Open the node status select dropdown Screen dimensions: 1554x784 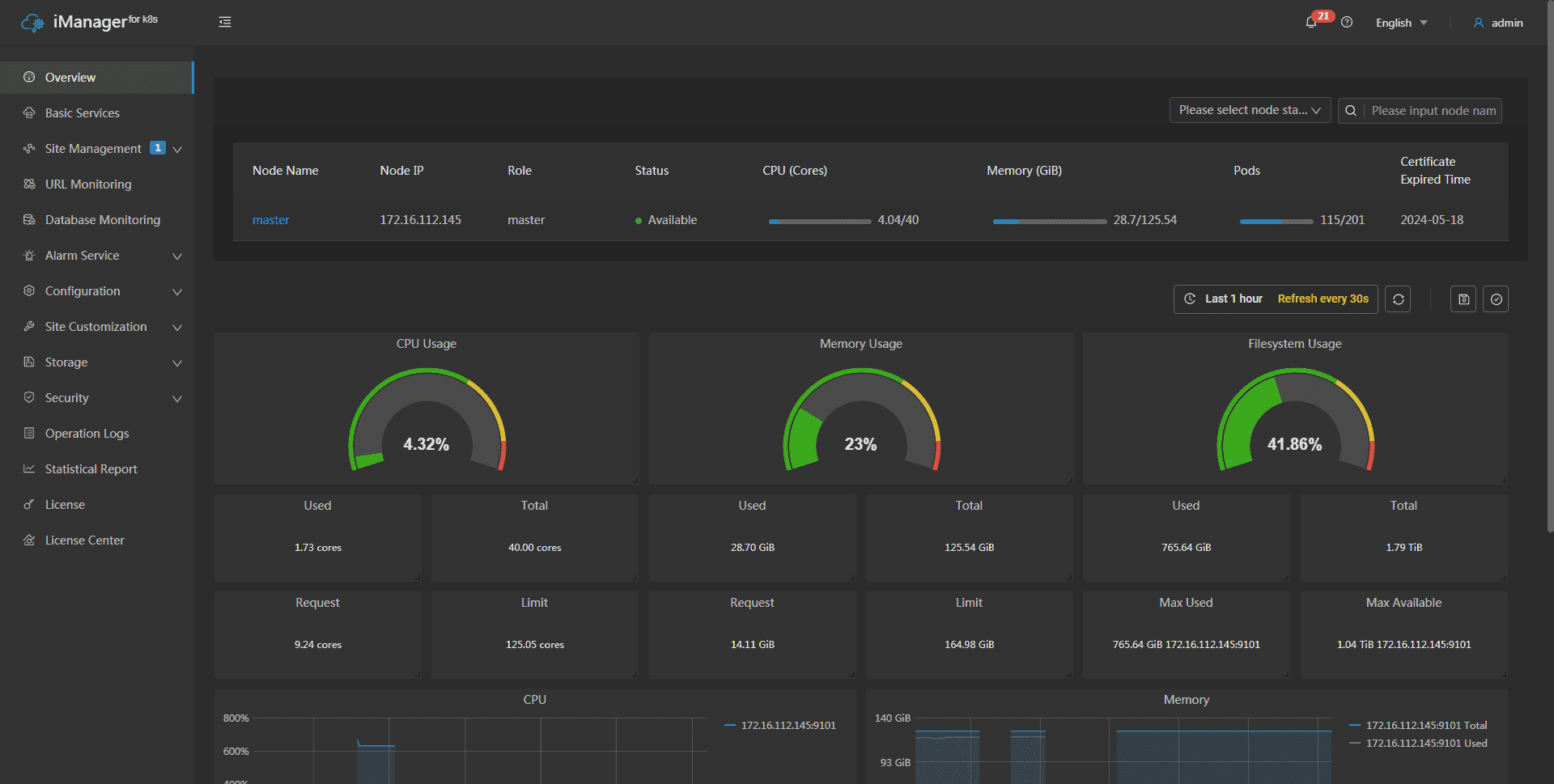1250,110
